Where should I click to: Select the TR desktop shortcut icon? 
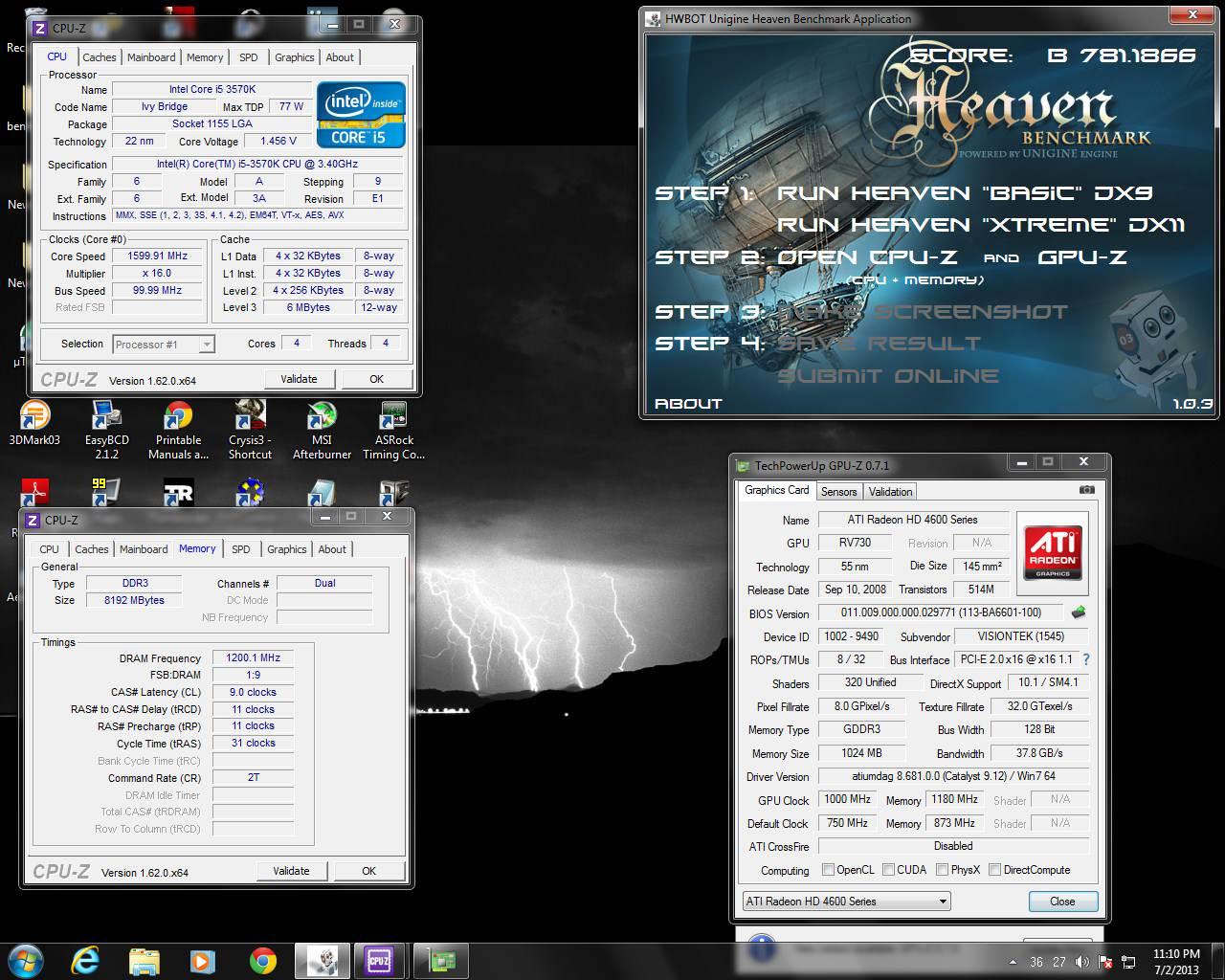click(178, 492)
